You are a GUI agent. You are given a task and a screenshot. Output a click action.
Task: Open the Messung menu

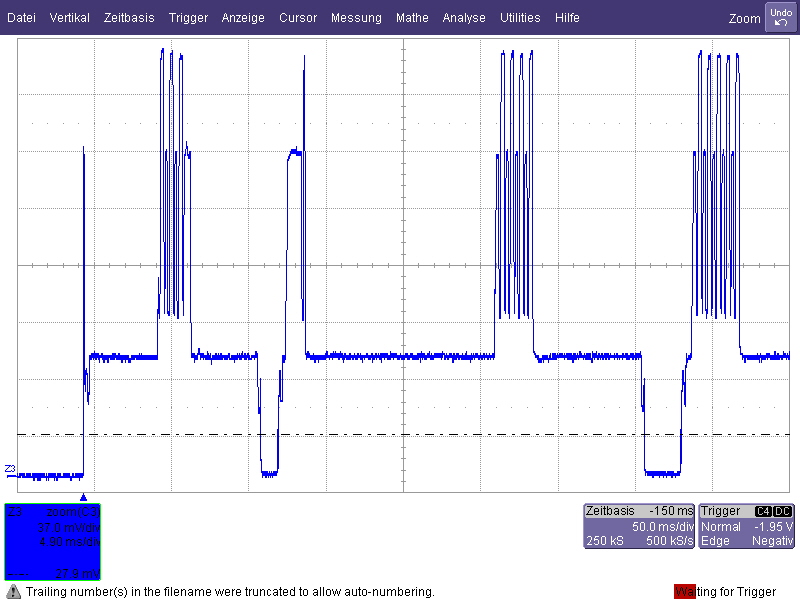click(x=356, y=18)
